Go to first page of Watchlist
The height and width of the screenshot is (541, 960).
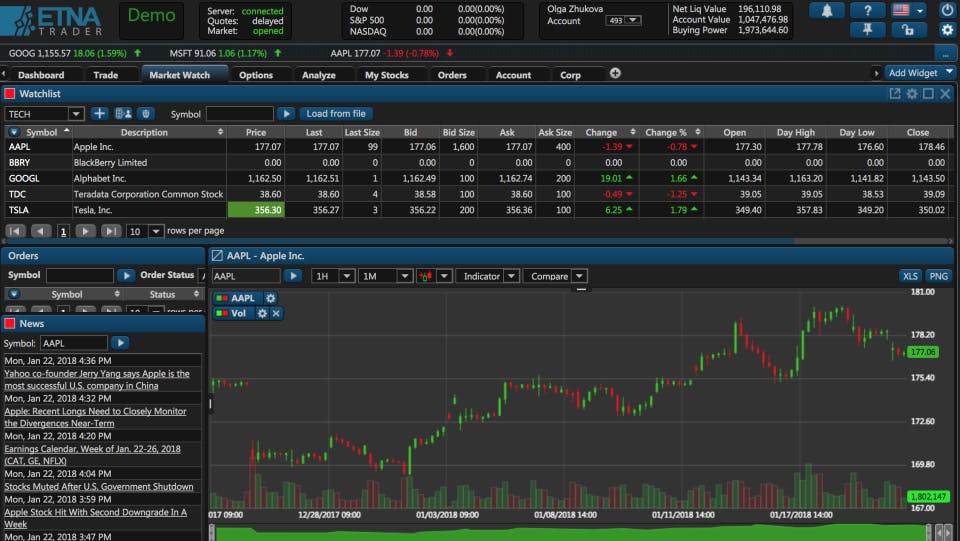tap(15, 231)
